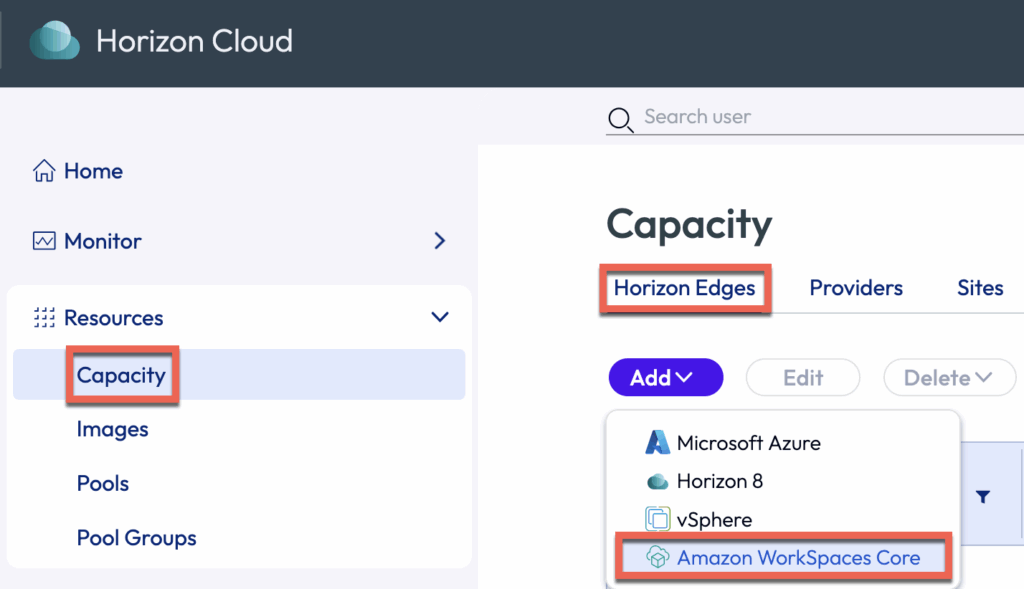
Task: Open the Delete dropdown button
Action: [x=949, y=378]
